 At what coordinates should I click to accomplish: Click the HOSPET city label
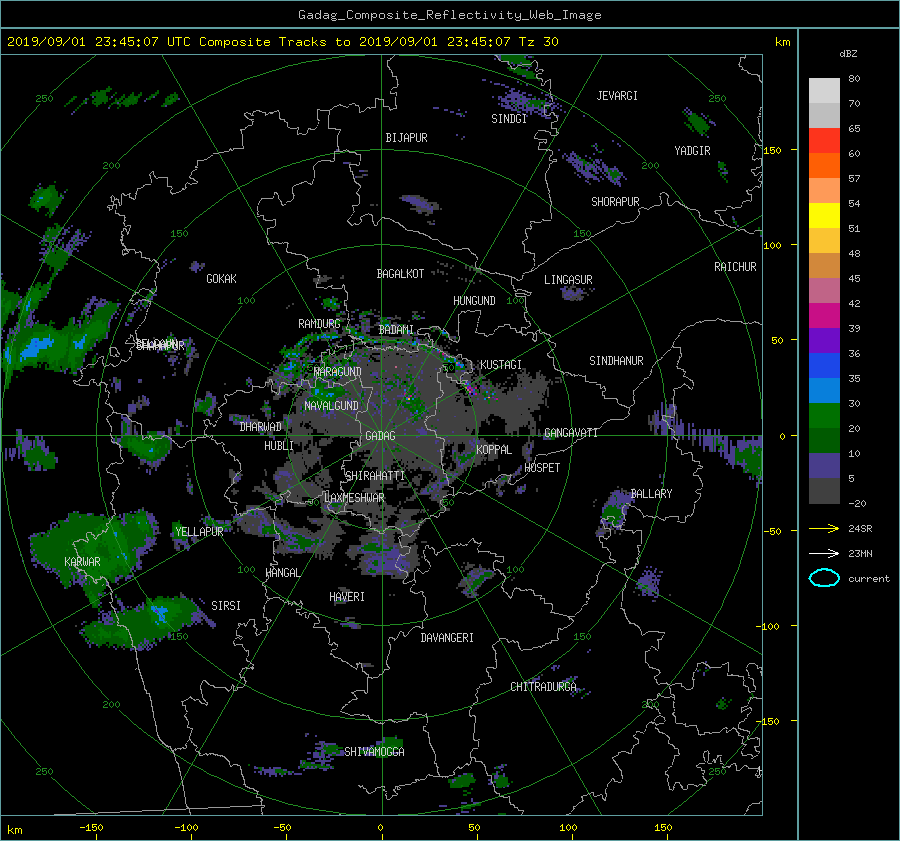(x=542, y=468)
